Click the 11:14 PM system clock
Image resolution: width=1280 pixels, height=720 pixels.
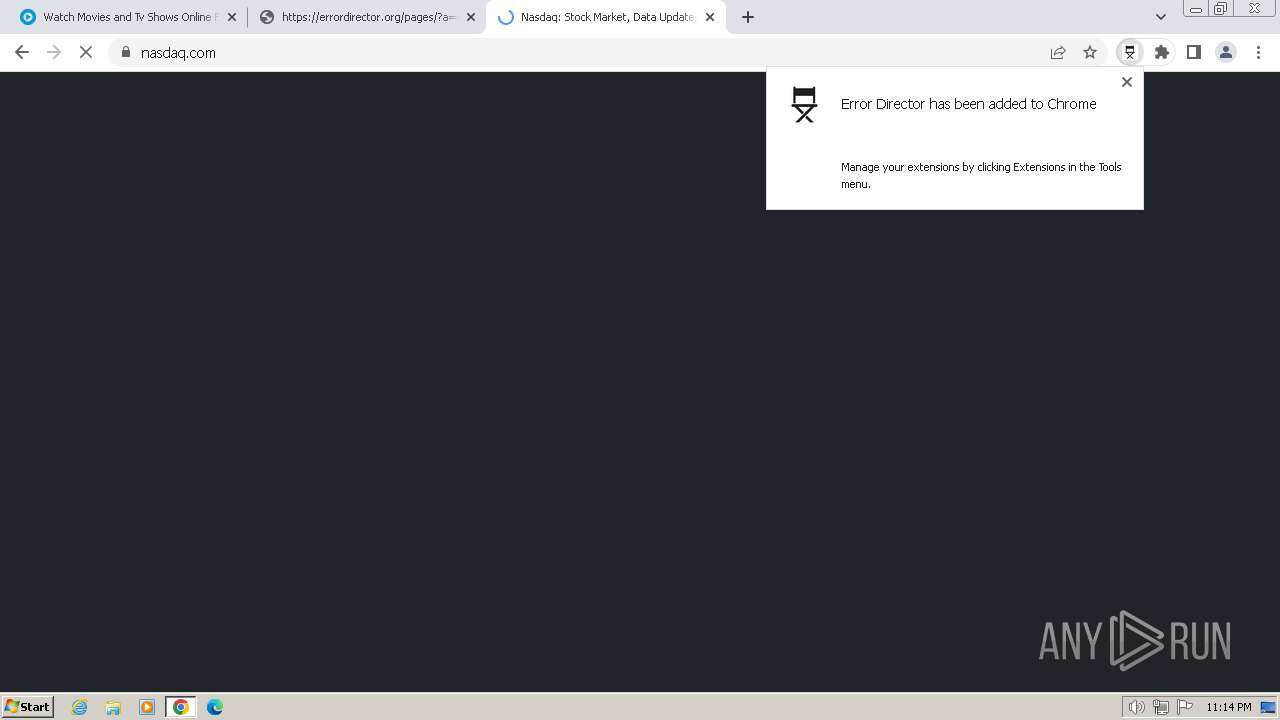coord(1229,707)
